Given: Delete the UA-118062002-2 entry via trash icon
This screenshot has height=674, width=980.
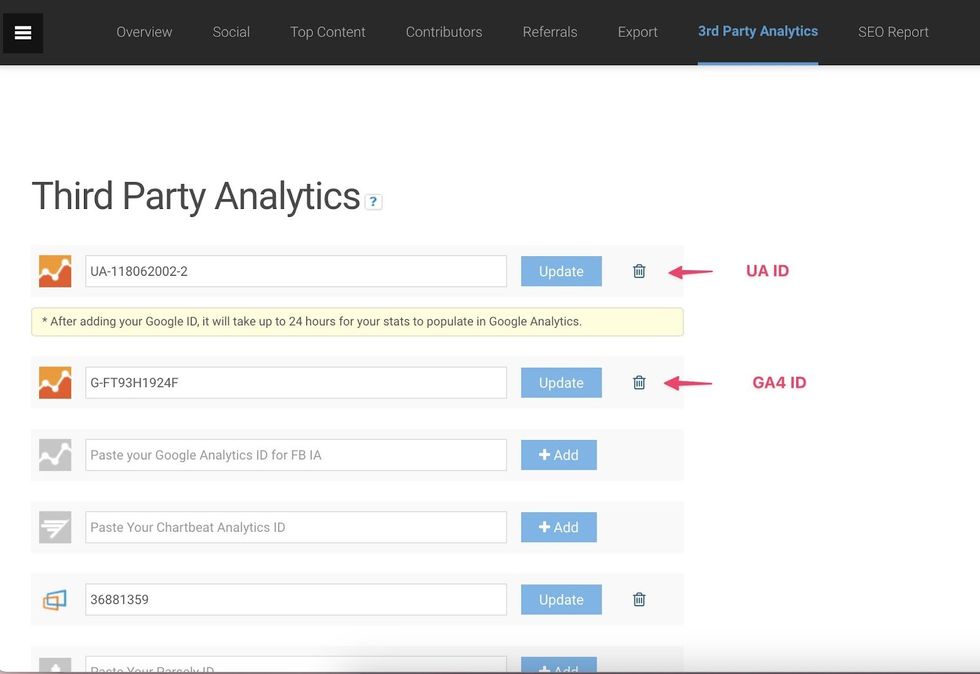Looking at the screenshot, I should coord(639,271).
